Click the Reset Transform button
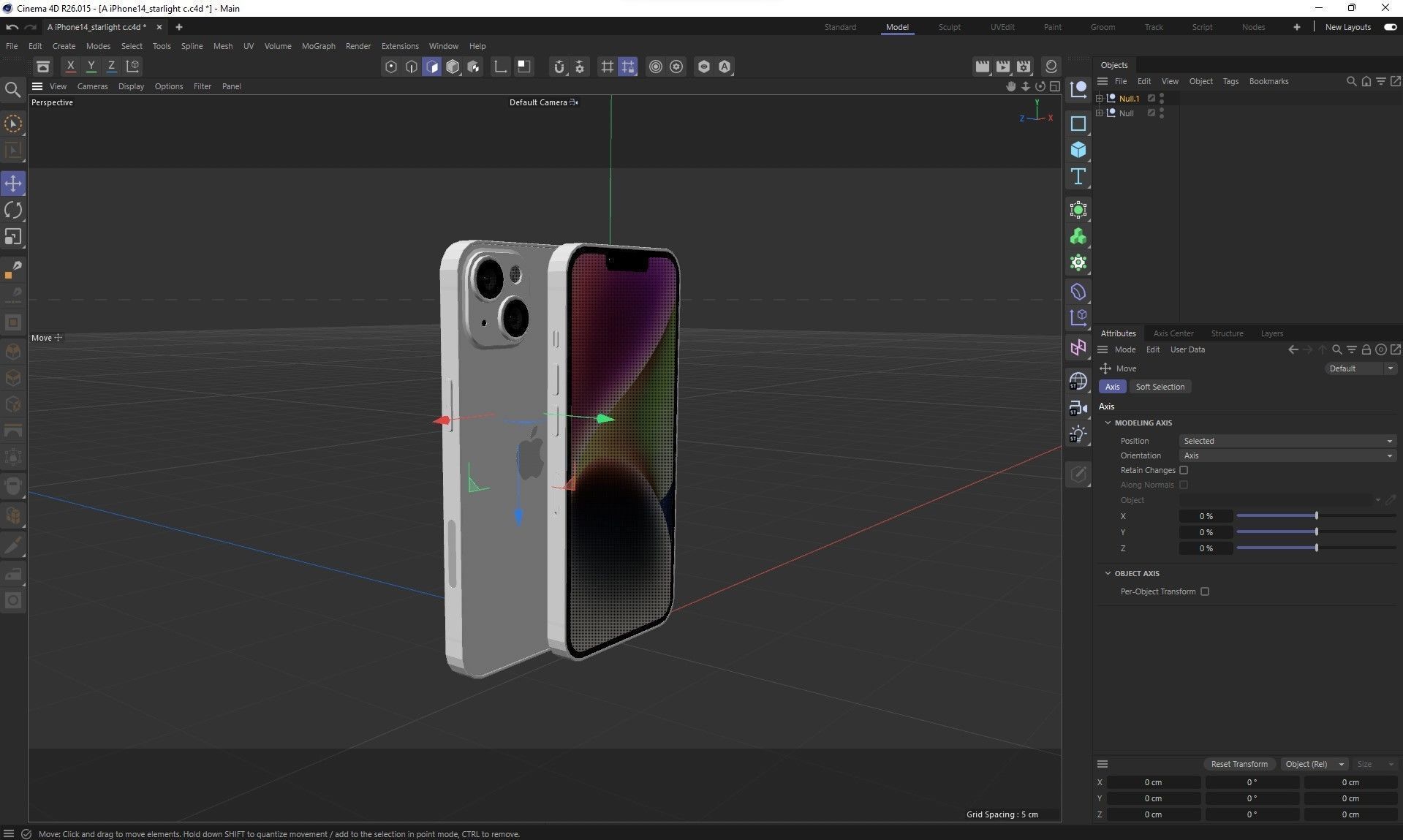Viewport: 1403px width, 840px height. pyautogui.click(x=1239, y=764)
